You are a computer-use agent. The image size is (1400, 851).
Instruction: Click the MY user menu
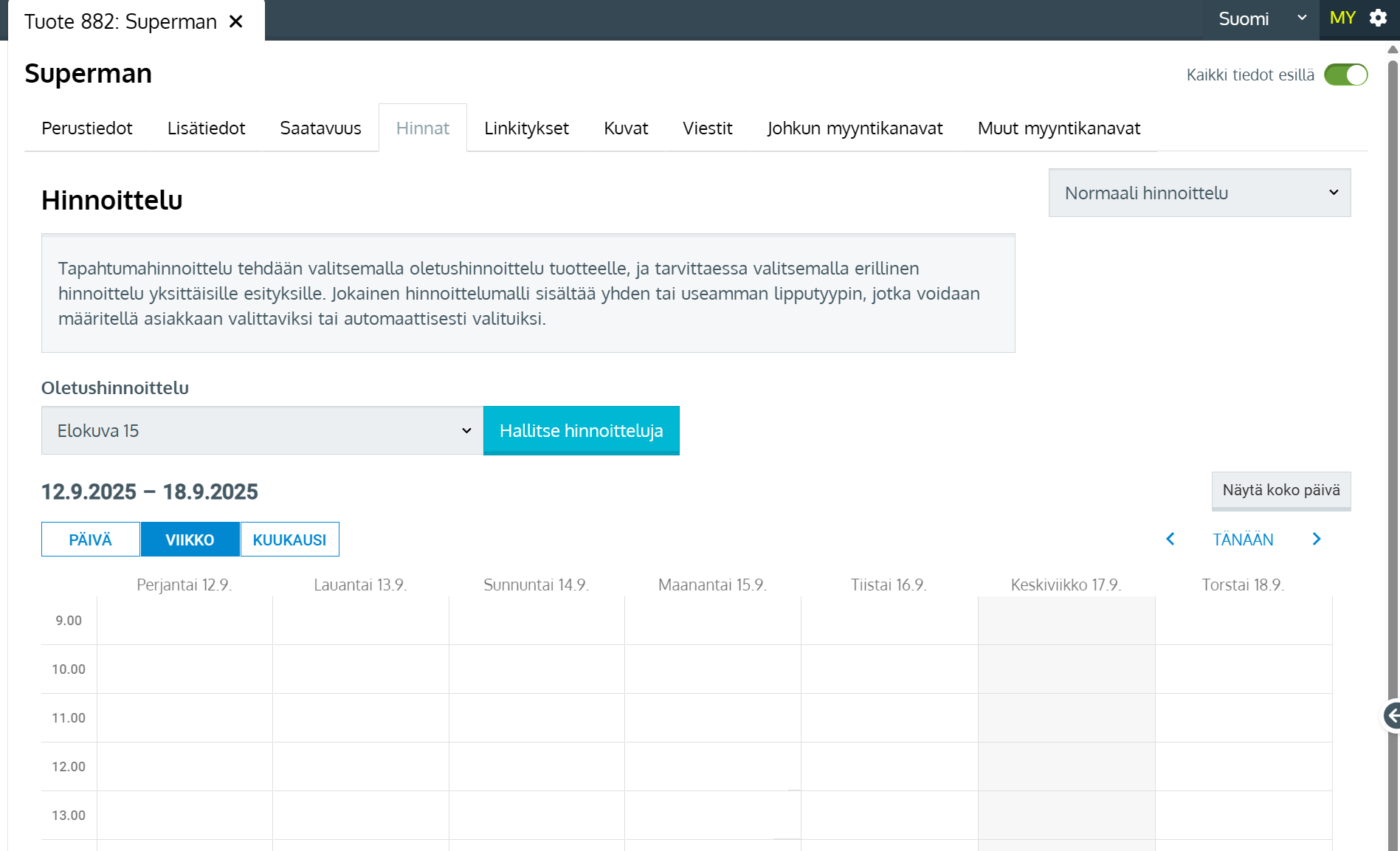click(1342, 18)
